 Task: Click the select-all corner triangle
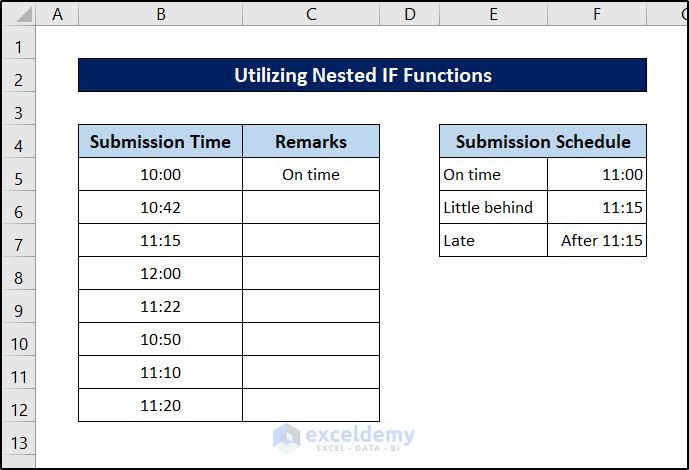(19, 14)
